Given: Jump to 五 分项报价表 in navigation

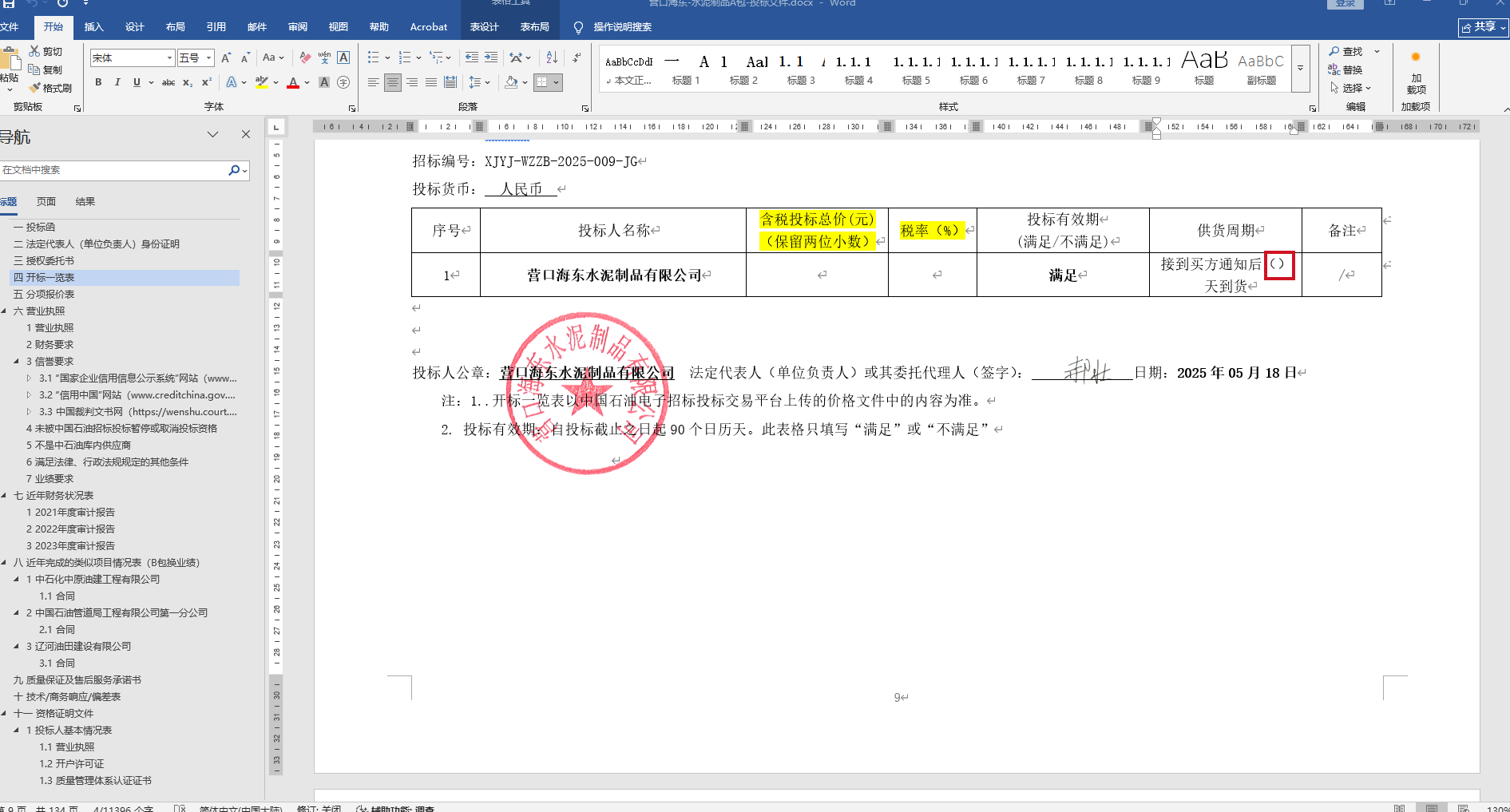Looking at the screenshot, I should (44, 295).
